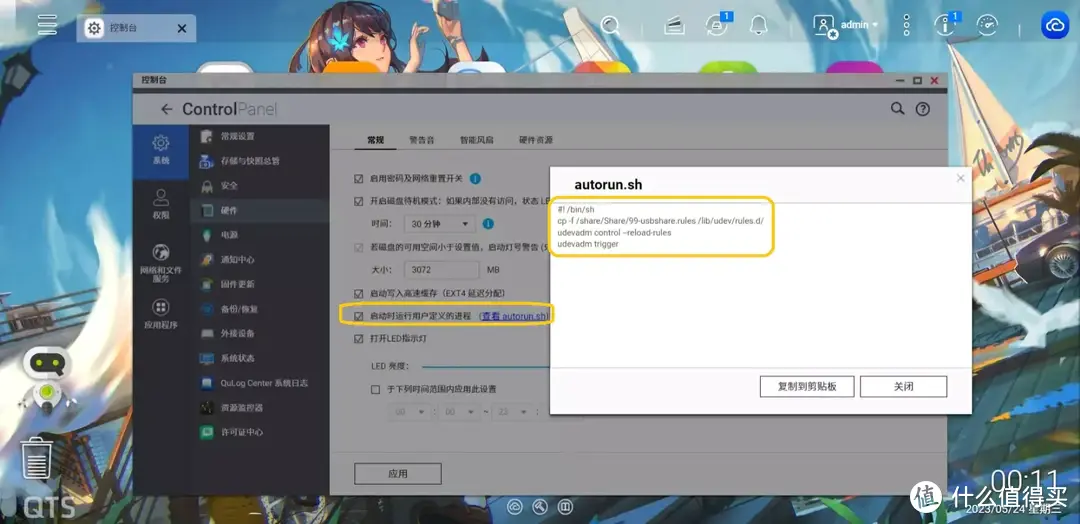1080x524 pixels.
Task: Switch to the 警告音 tab
Action: pos(422,140)
